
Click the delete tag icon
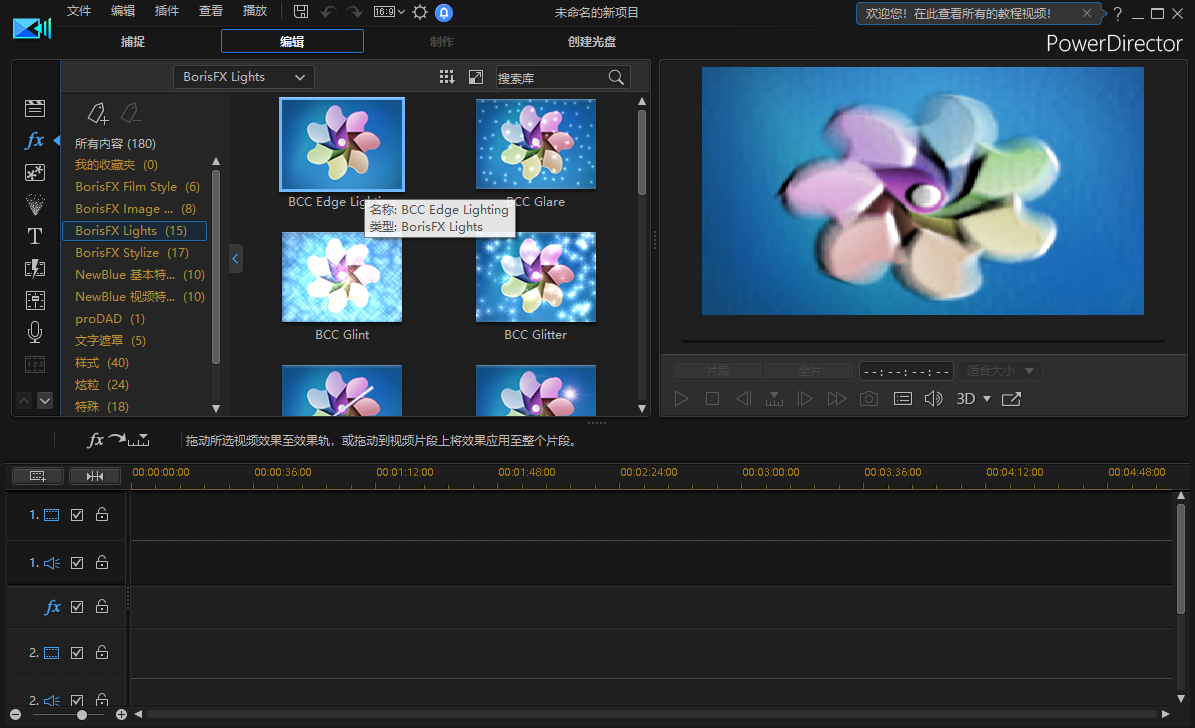131,114
